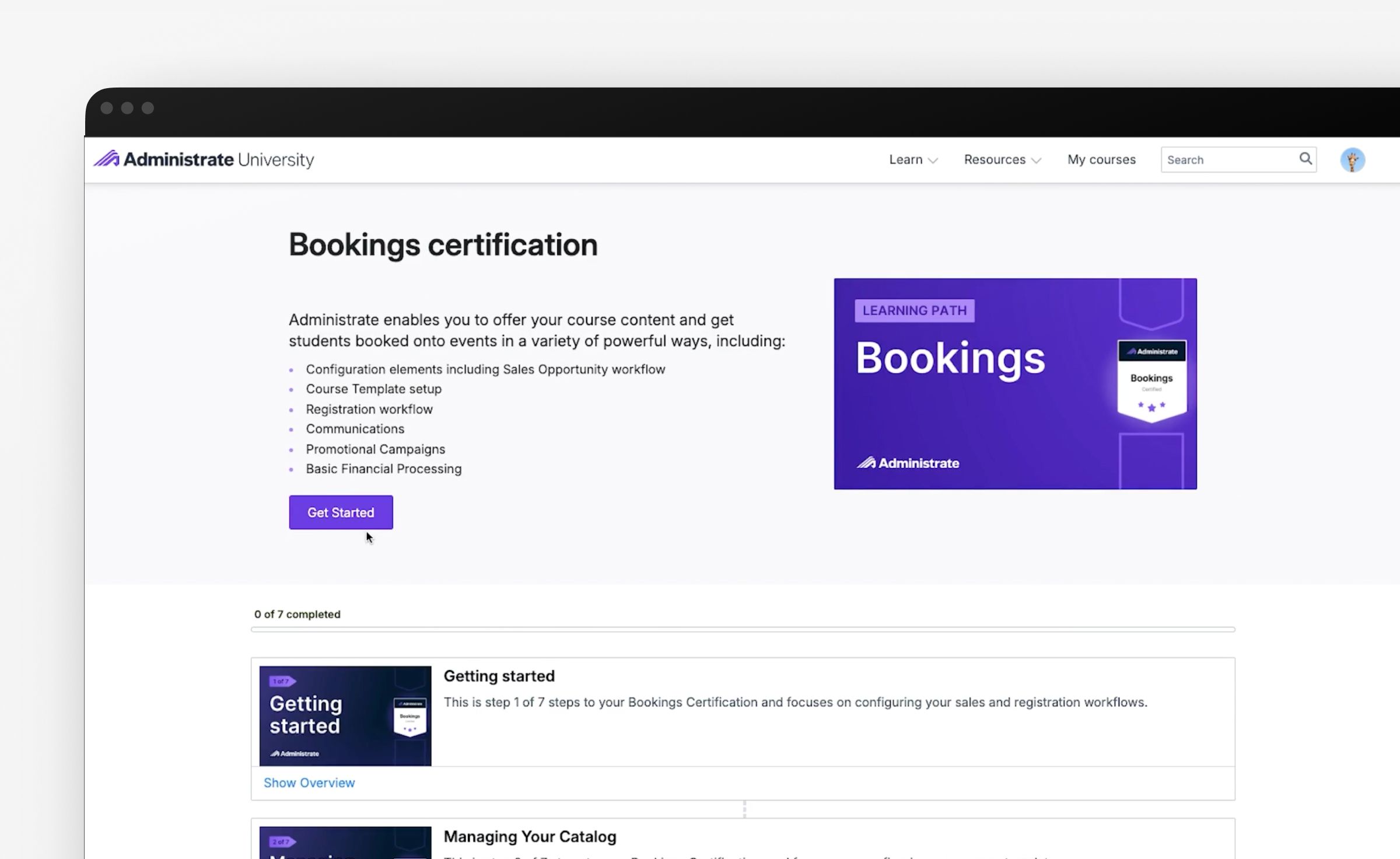Screen dimensions: 1400x859
Task: Click the '0 of 7 completed' text
Action: click(297, 614)
